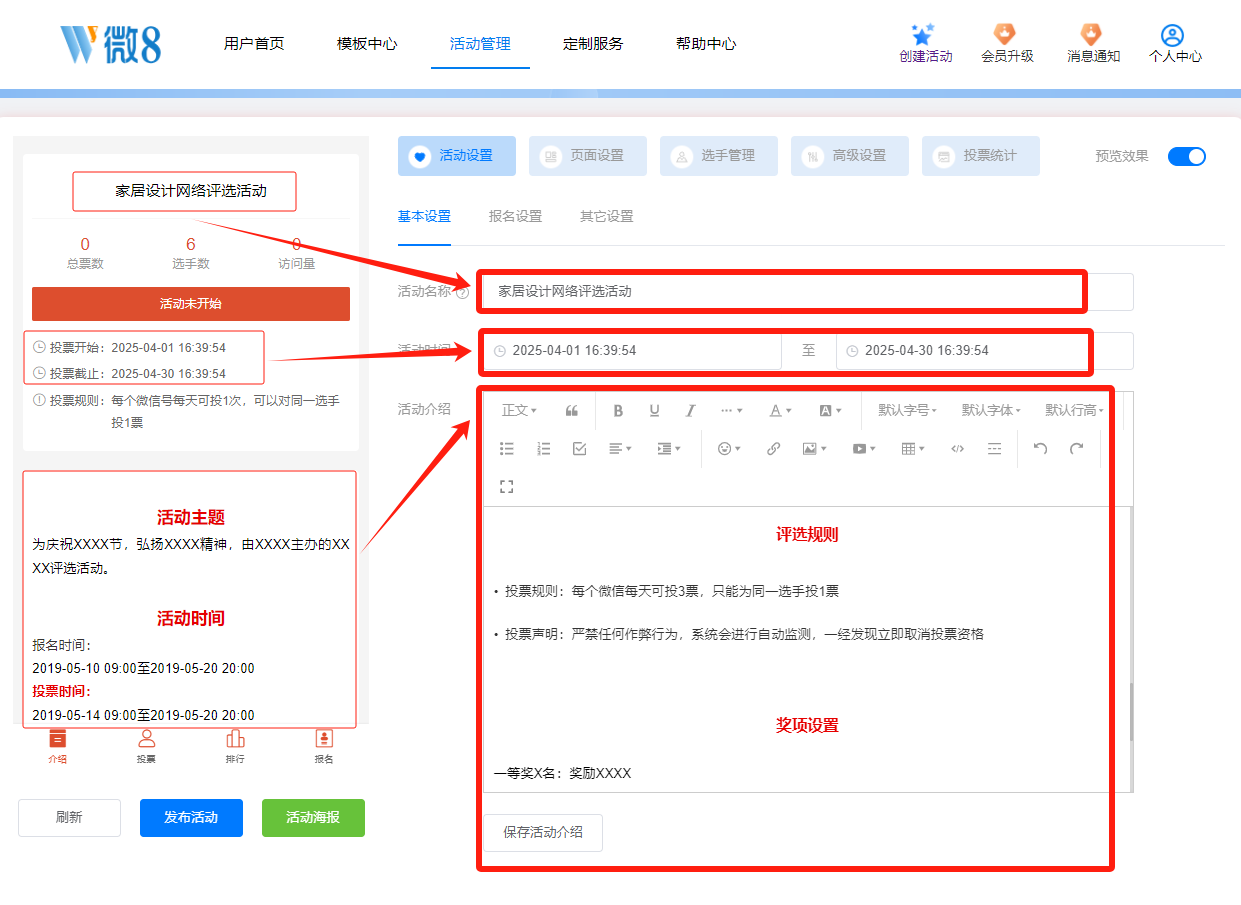Toggle the 预览效果 switch
This screenshot has width=1241, height=905.
point(1187,156)
